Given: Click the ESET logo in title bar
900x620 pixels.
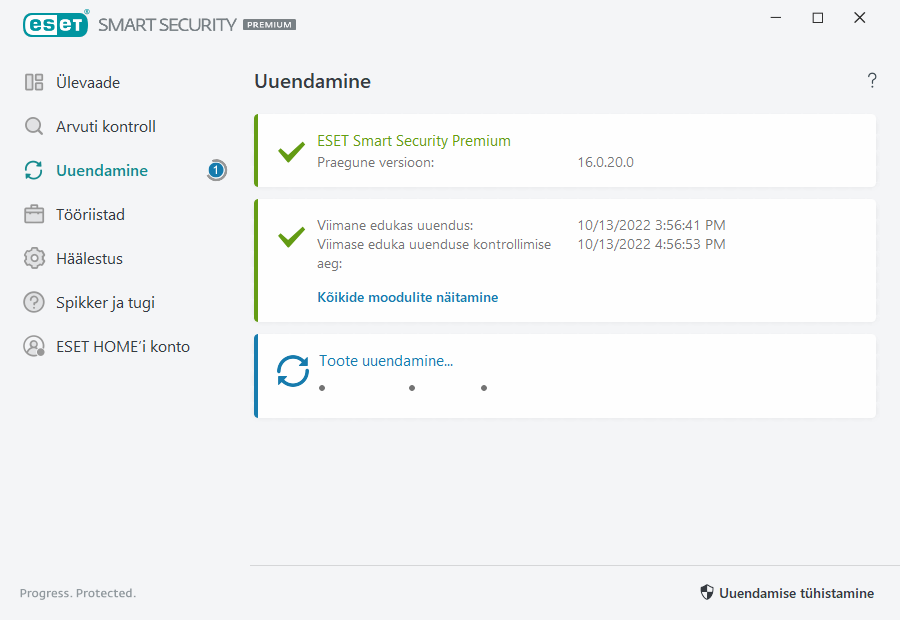Looking at the screenshot, I should [56, 23].
